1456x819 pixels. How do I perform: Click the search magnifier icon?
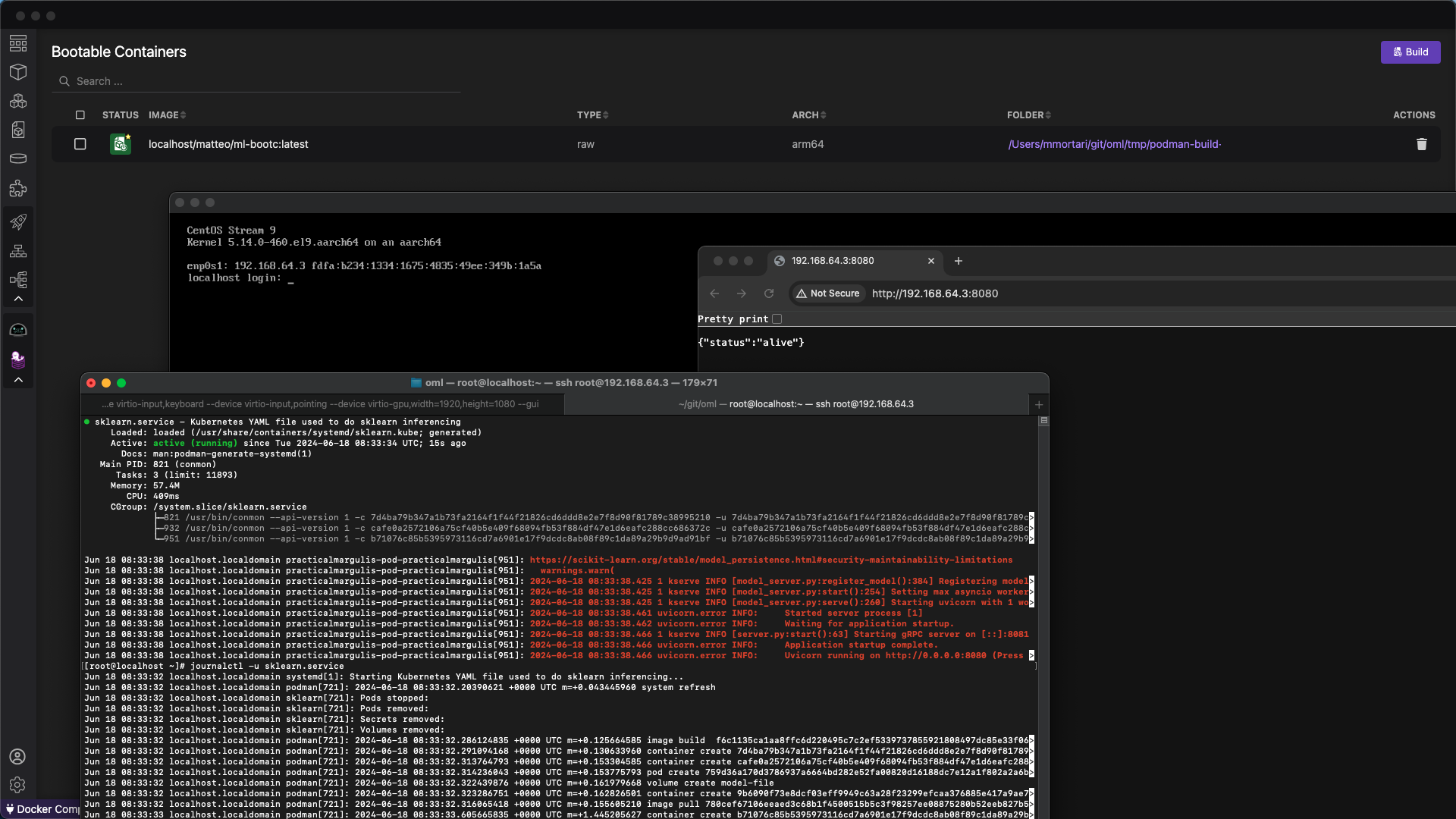pos(64,81)
